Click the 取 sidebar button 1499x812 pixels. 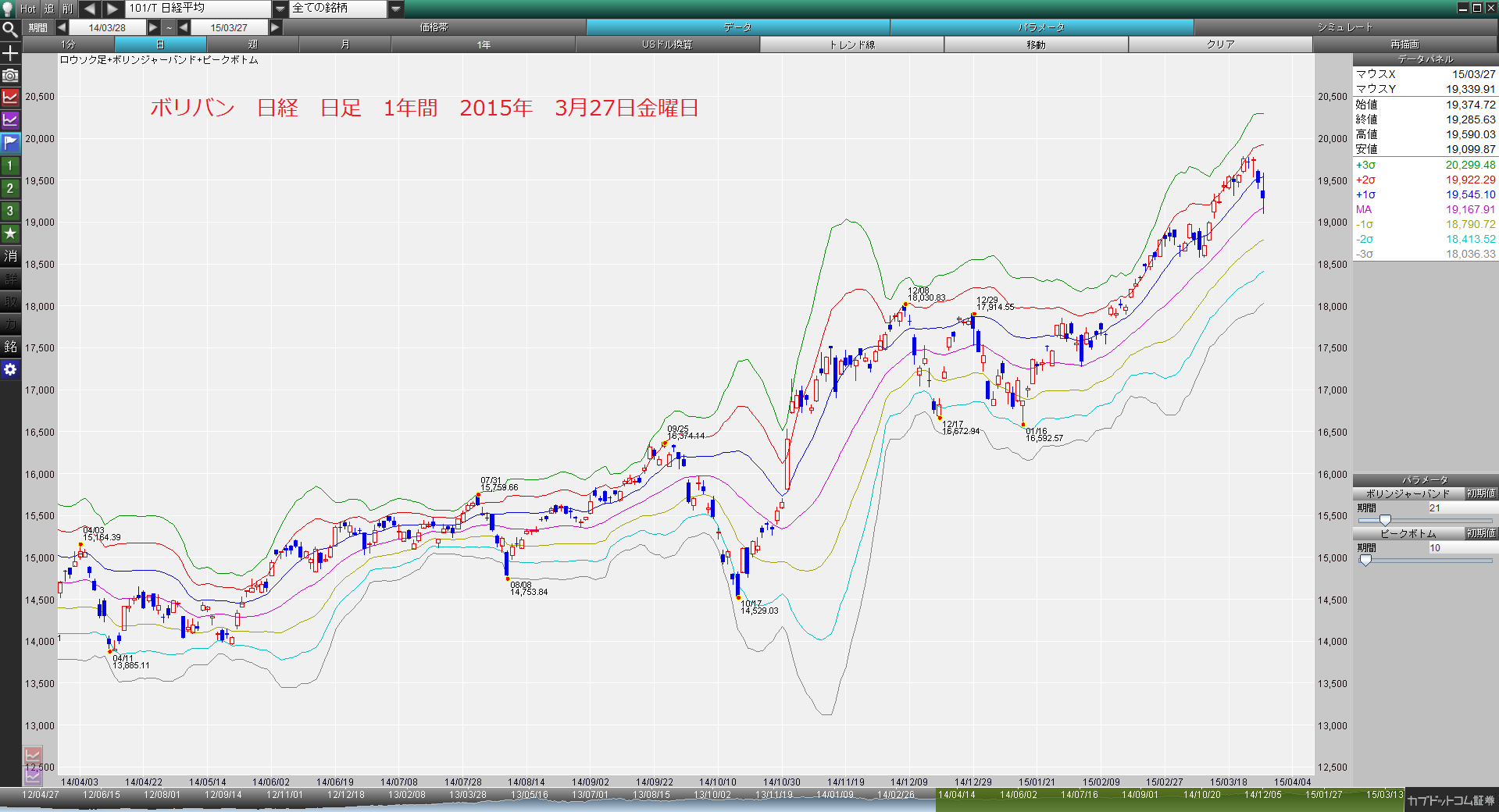(x=10, y=301)
